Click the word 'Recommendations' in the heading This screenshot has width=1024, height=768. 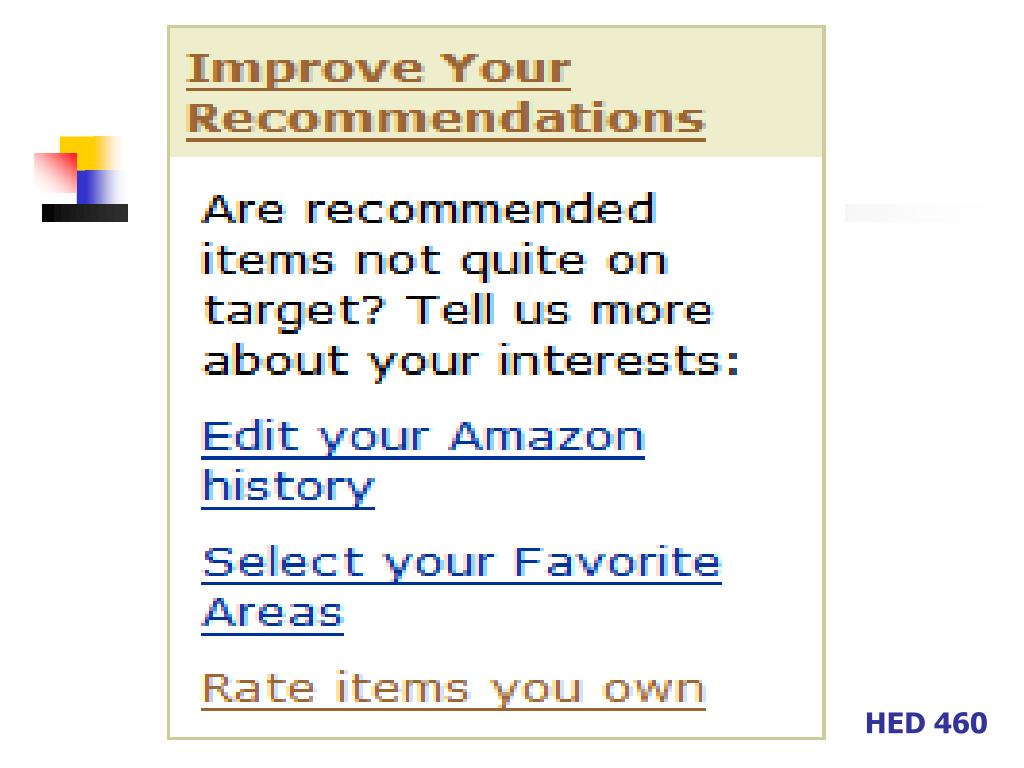445,119
